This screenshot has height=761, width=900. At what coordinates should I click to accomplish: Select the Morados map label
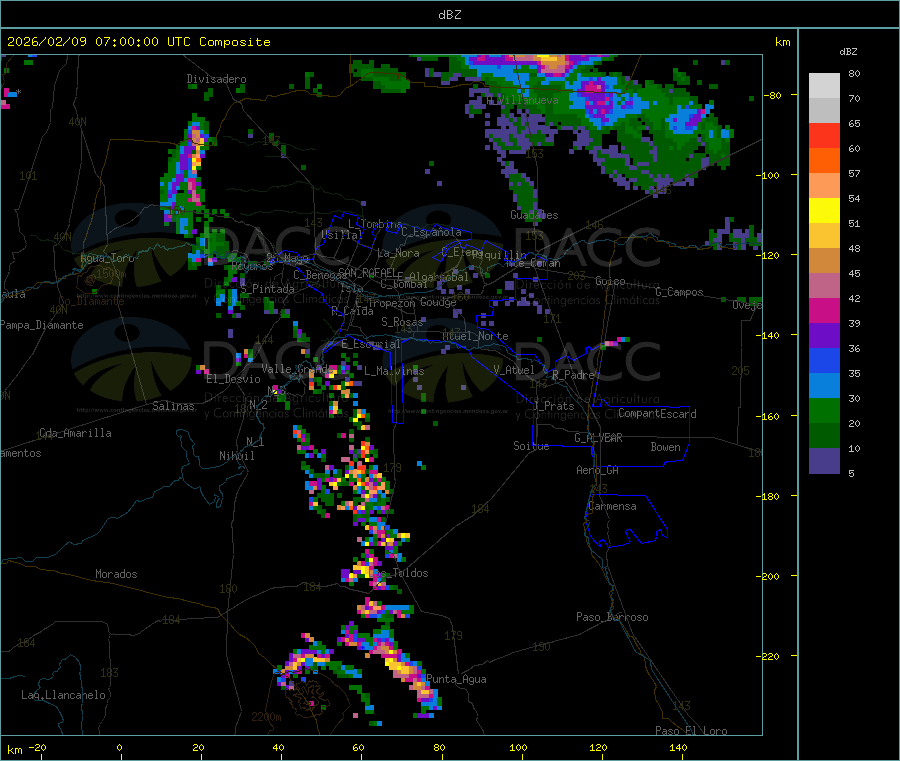[x=116, y=574]
